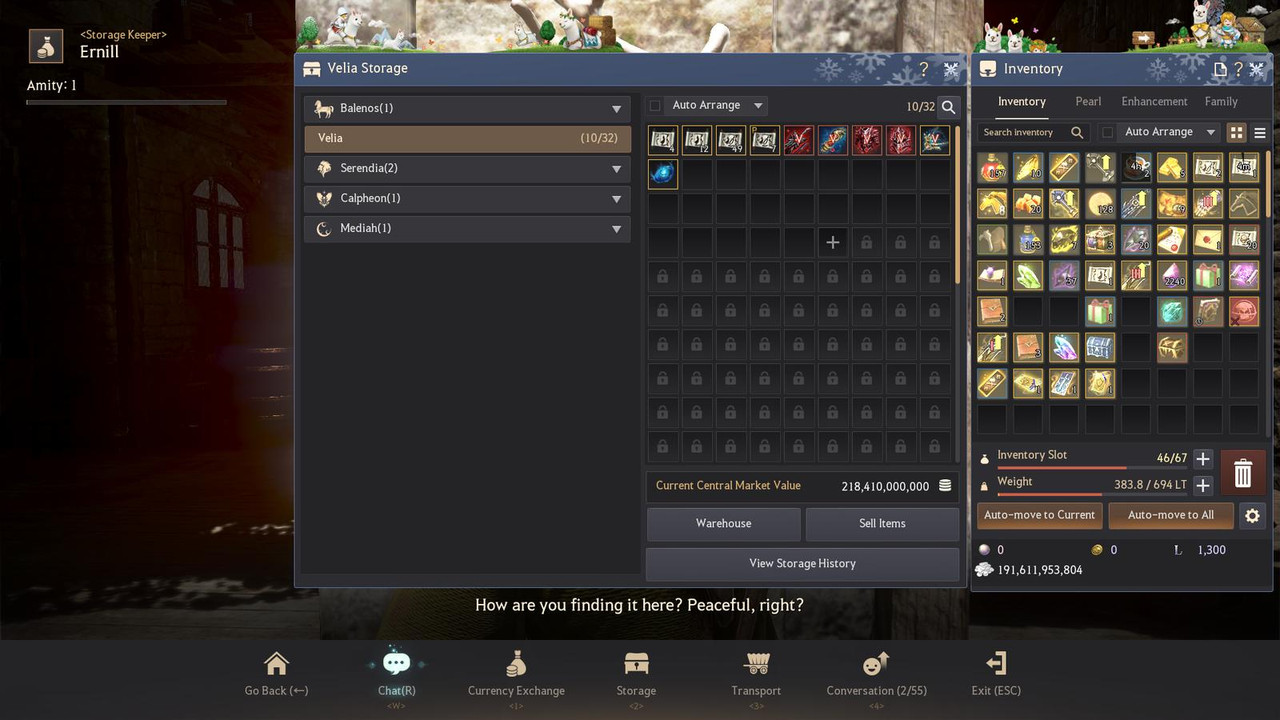Click Go Back in NPC menu
The image size is (1280, 720).
(x=276, y=673)
